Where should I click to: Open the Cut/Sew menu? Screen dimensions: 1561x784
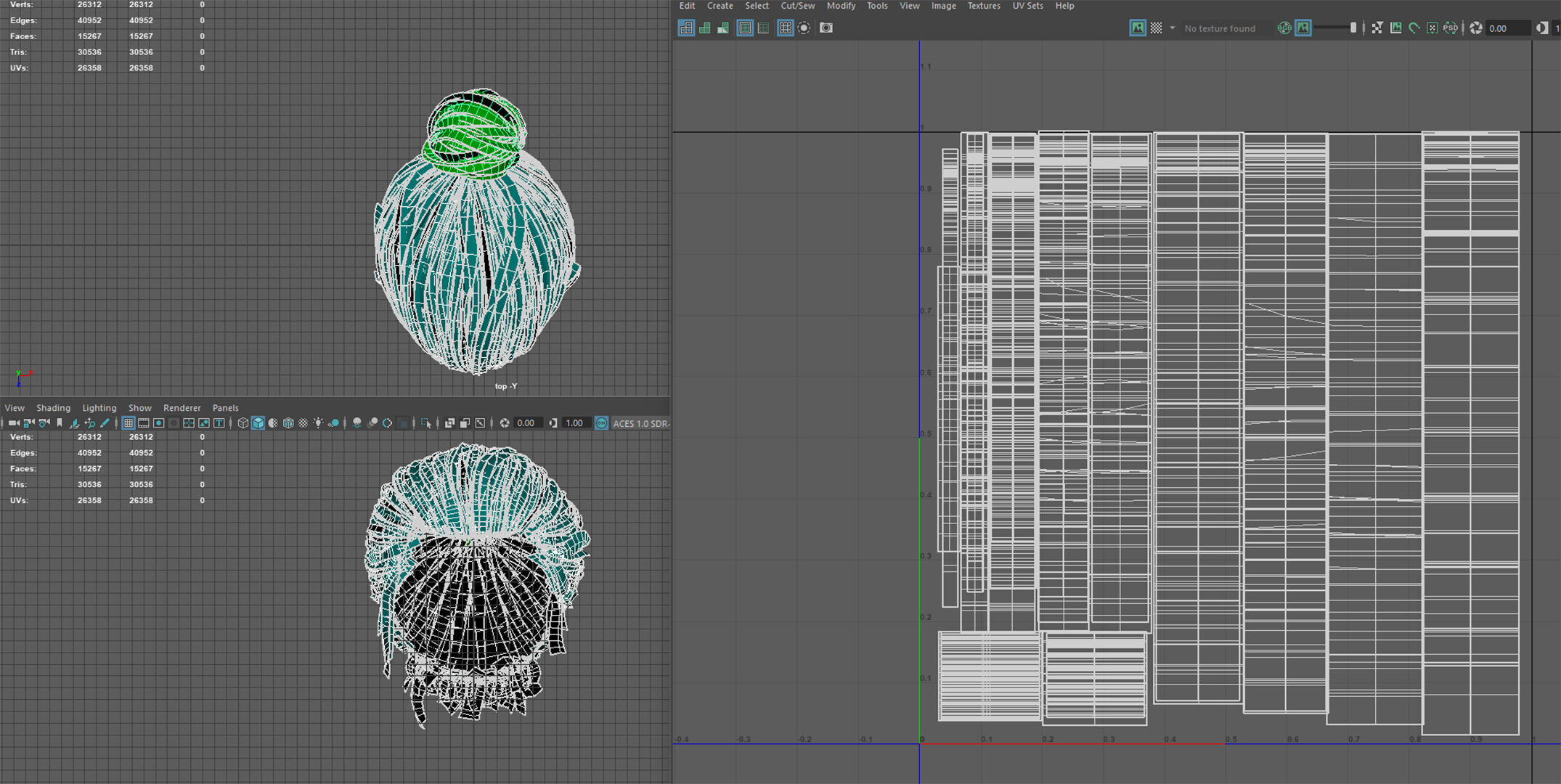coord(797,6)
